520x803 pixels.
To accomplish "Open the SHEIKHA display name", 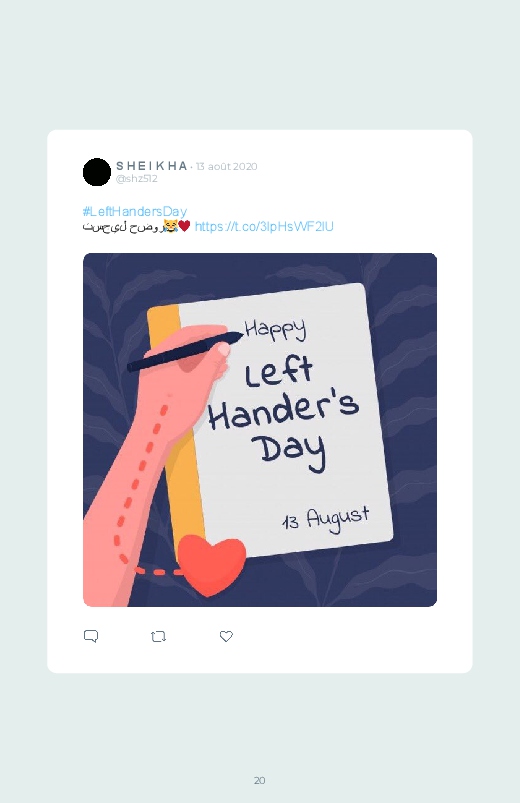I will 152,166.
